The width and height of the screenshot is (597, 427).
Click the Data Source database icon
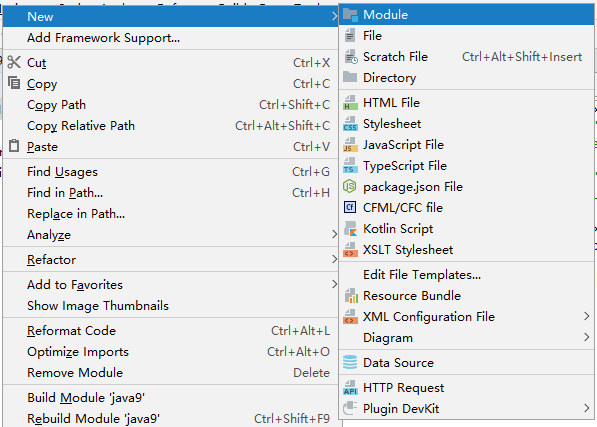[350, 362]
